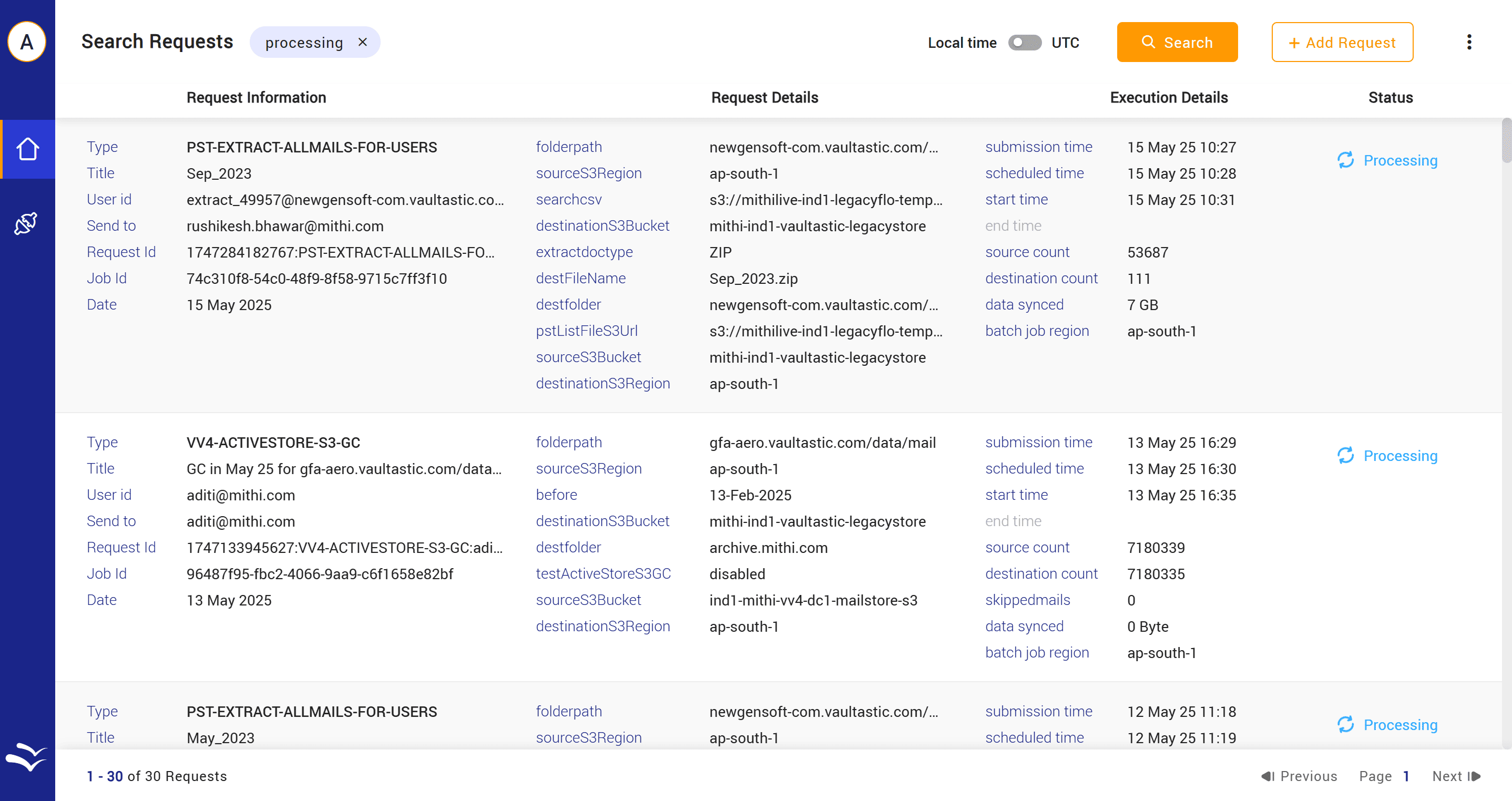Viewport: 1512px width, 801px height.
Task: Click the processing filter tag label
Action: [303, 43]
